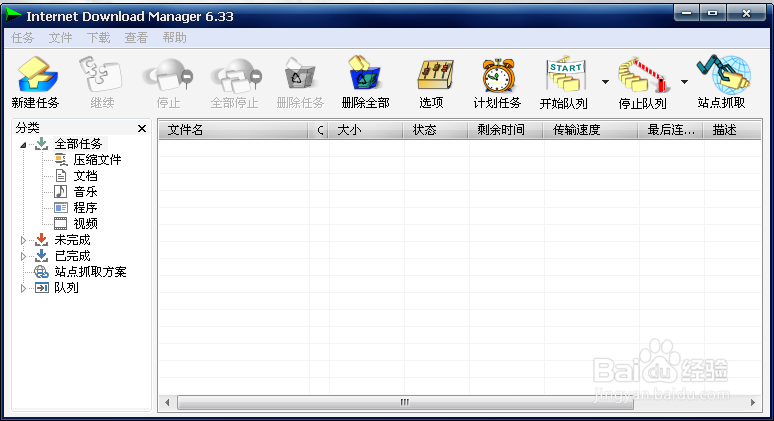Click the horizontal scrollbar thumb
Viewport: 774px width, 421px height.
(405, 403)
